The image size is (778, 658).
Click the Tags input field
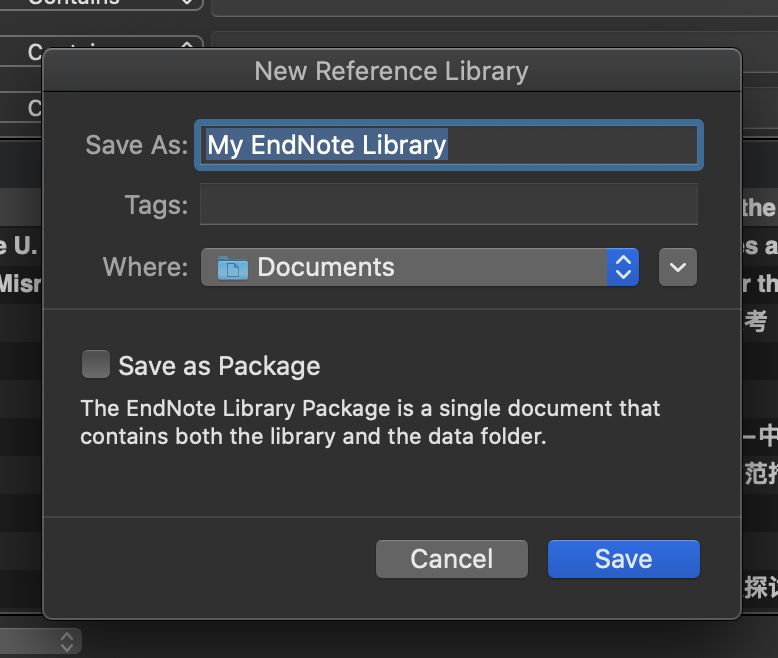(x=449, y=204)
